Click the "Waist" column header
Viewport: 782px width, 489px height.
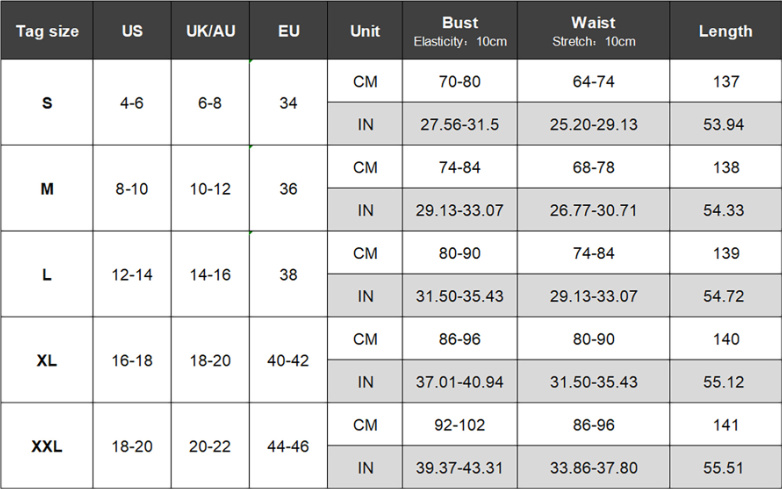point(593,31)
